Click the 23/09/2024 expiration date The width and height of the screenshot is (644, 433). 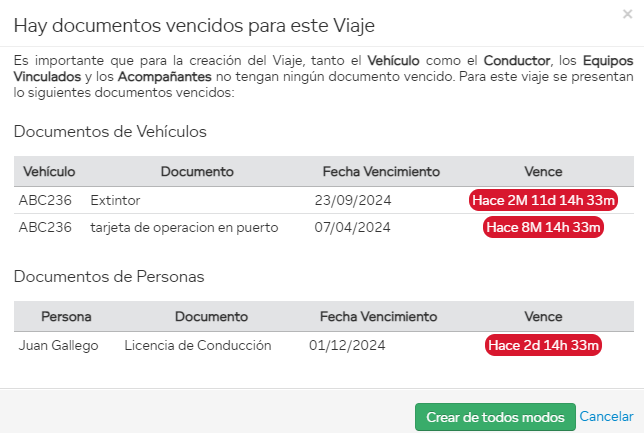click(x=352, y=200)
